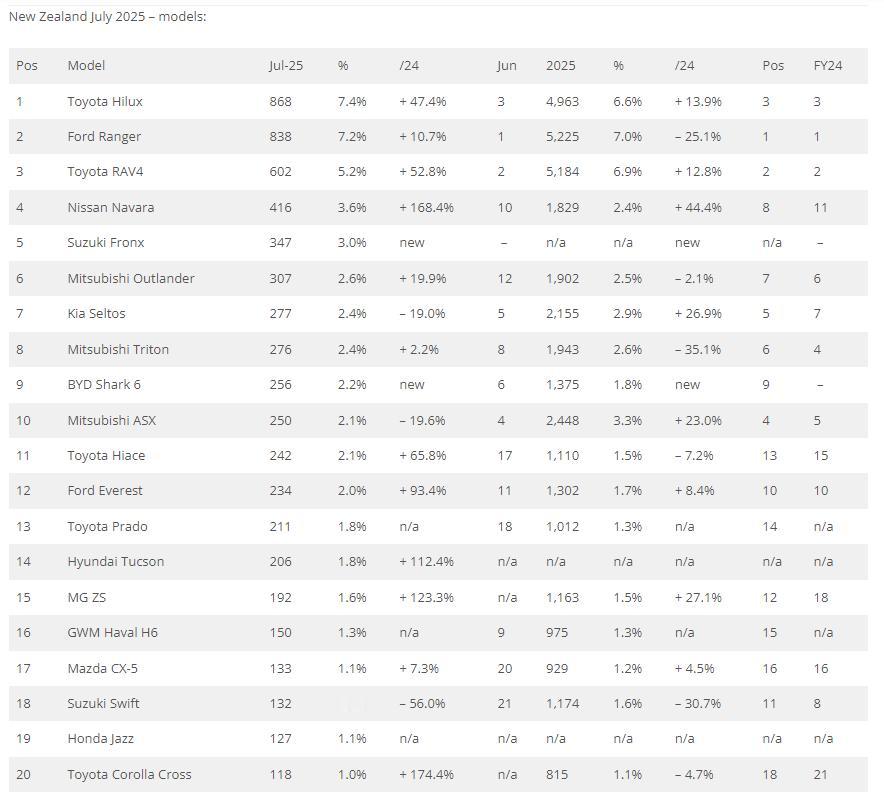The width and height of the screenshot is (884, 793).
Task: Click the FY24 column header
Action: (x=828, y=65)
